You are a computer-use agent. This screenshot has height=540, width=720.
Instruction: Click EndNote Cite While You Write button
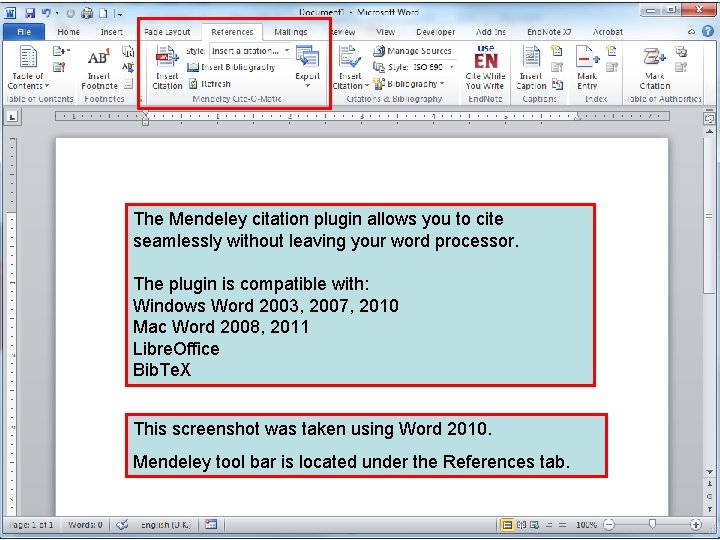(485, 68)
